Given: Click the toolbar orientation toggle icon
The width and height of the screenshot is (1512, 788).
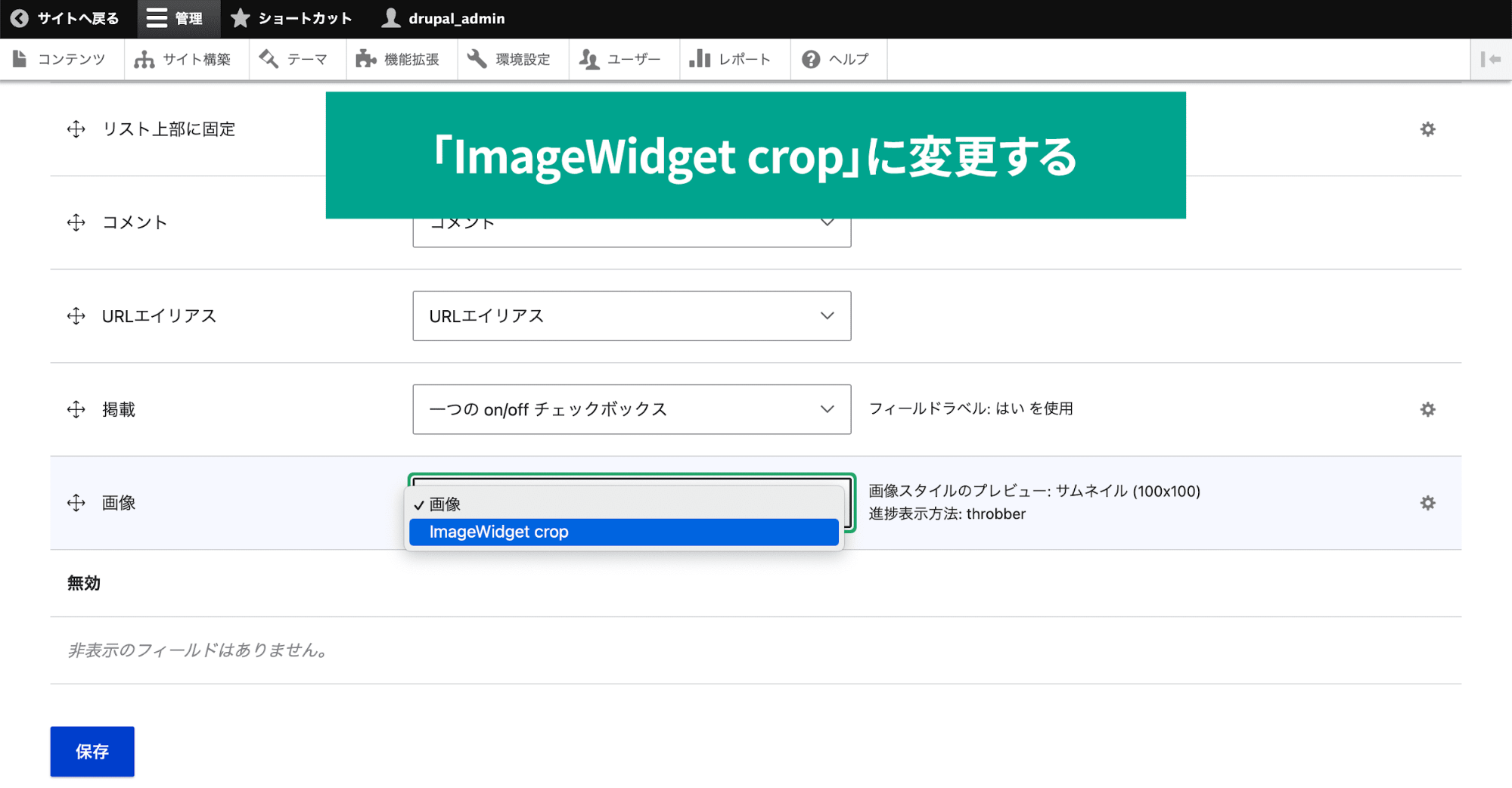Looking at the screenshot, I should coord(1491,59).
